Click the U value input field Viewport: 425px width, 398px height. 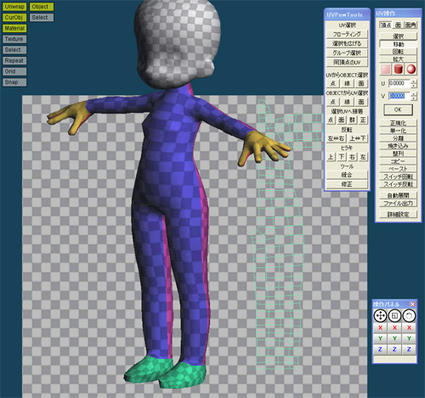click(x=400, y=83)
